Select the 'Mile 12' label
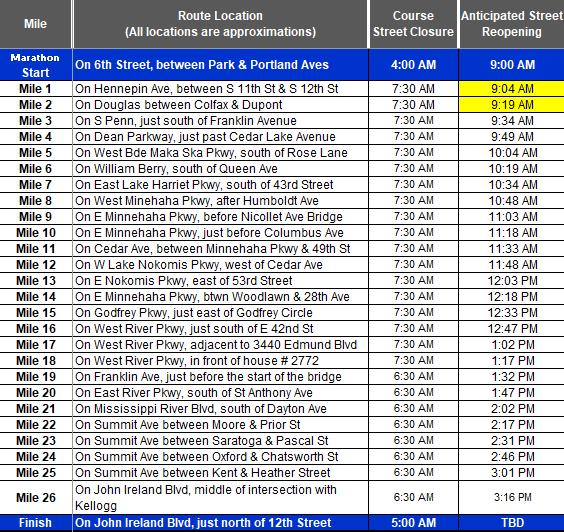This screenshot has height=532, width=564. (36, 265)
